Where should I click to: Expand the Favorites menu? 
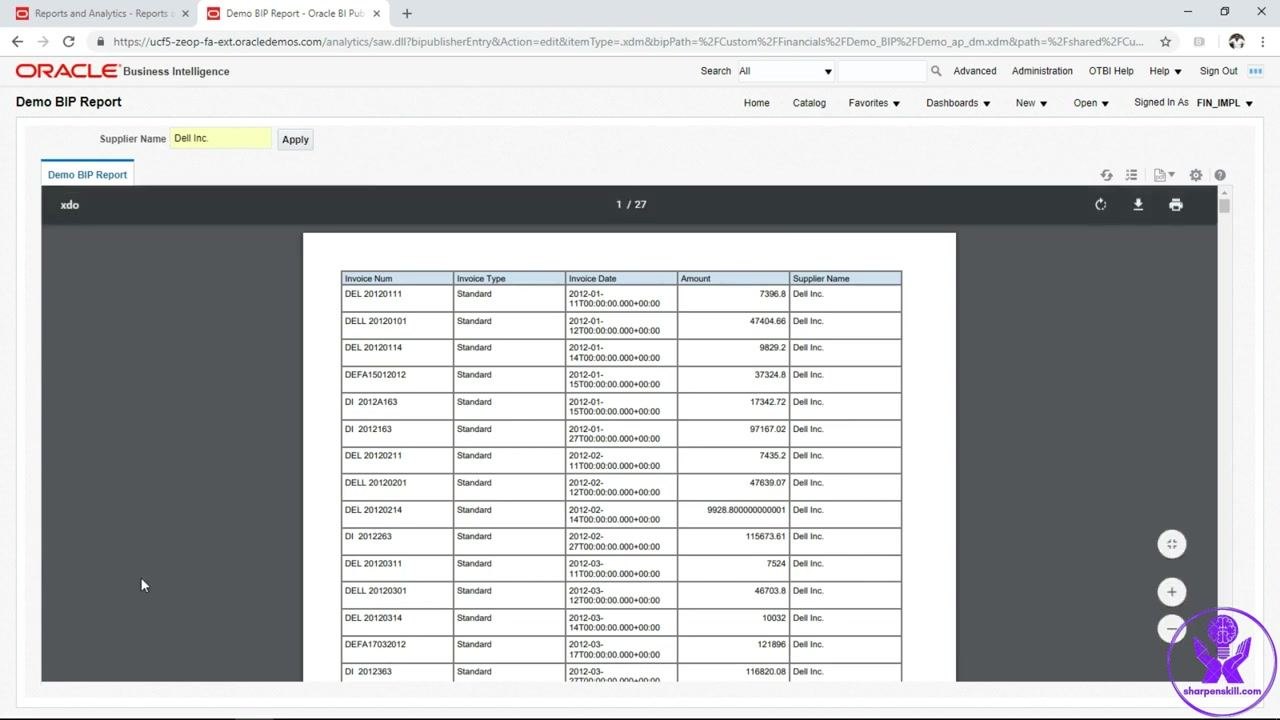(874, 103)
